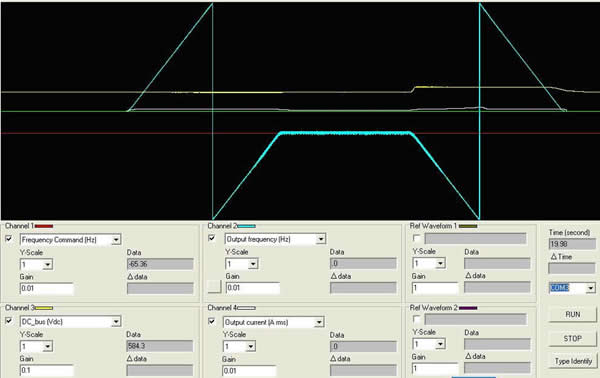
Task: Click the STOP button
Action: click(x=572, y=339)
